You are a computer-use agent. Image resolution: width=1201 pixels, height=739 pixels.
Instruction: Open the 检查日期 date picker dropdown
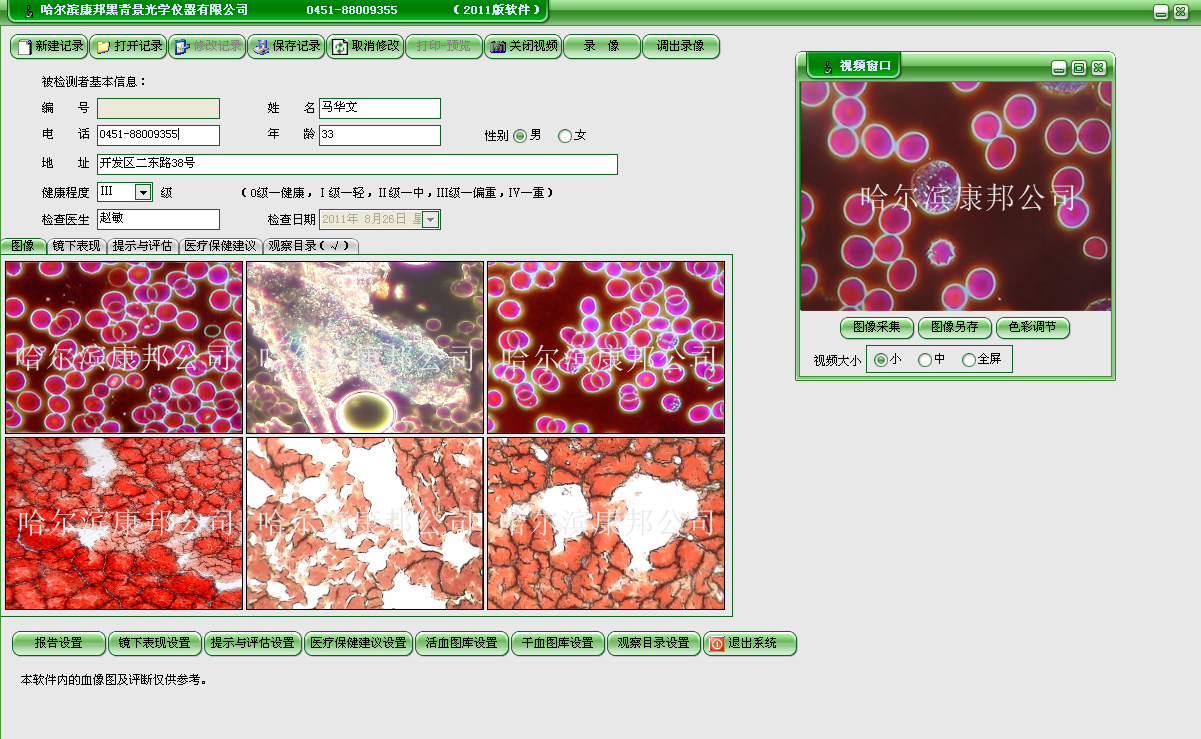coord(430,220)
